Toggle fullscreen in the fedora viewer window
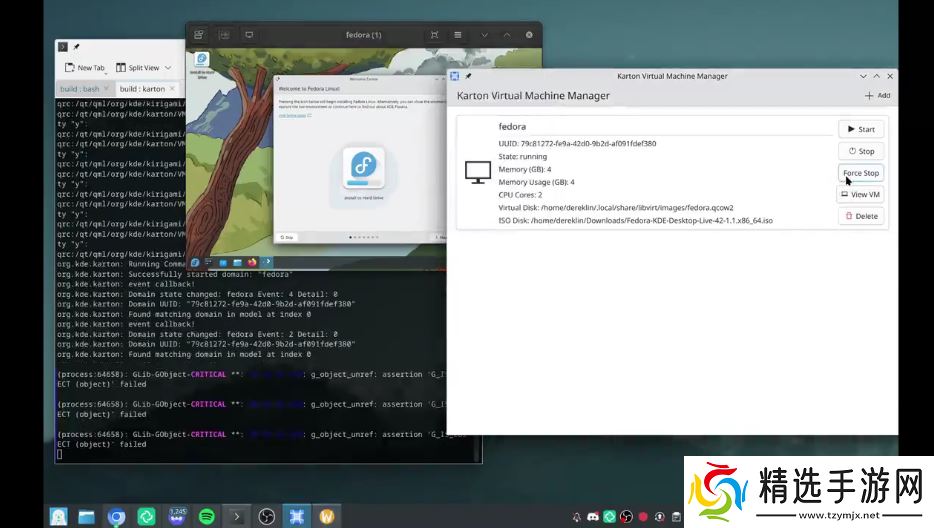The image size is (934, 528). (x=434, y=35)
